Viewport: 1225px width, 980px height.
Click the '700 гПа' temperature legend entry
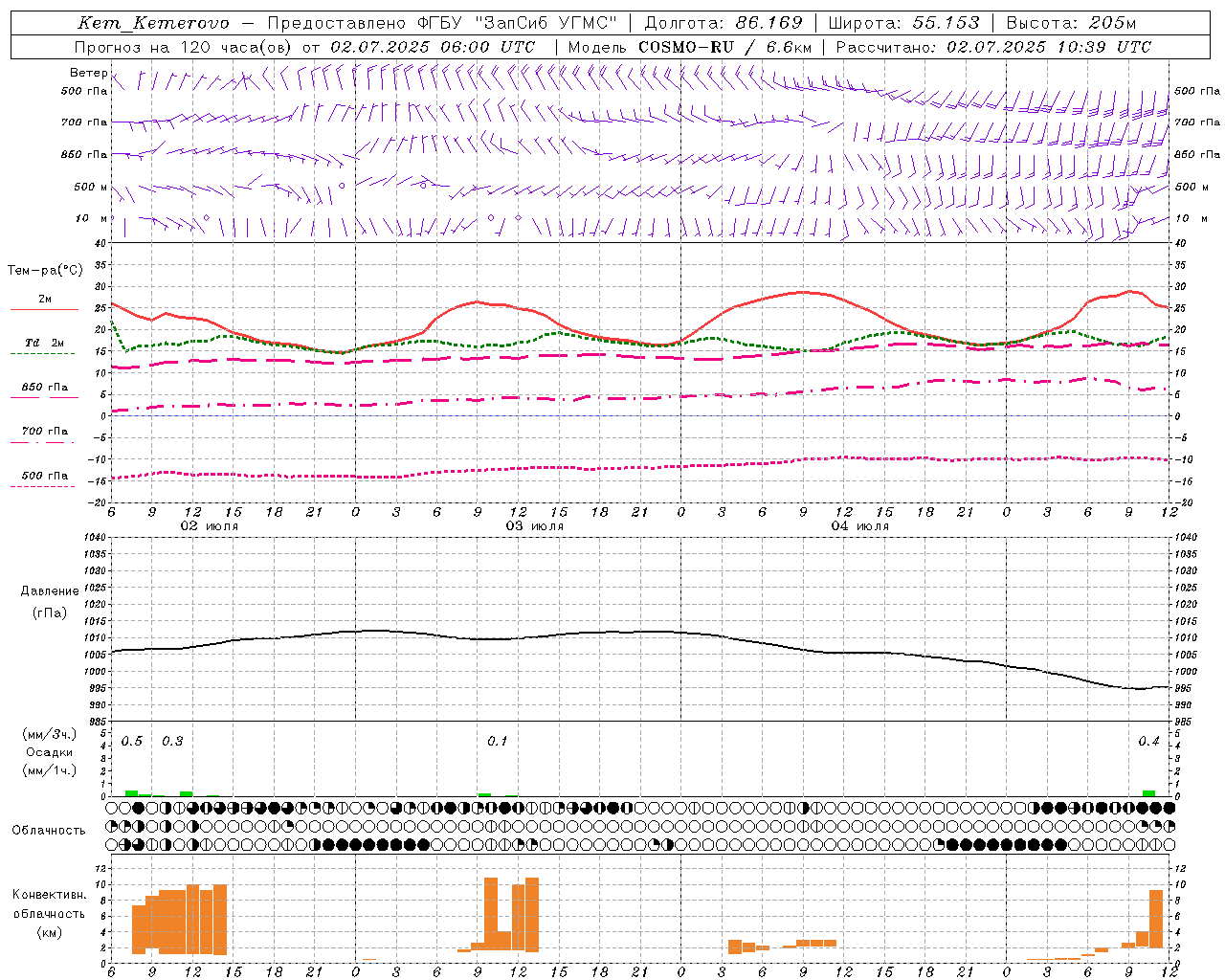(x=45, y=432)
